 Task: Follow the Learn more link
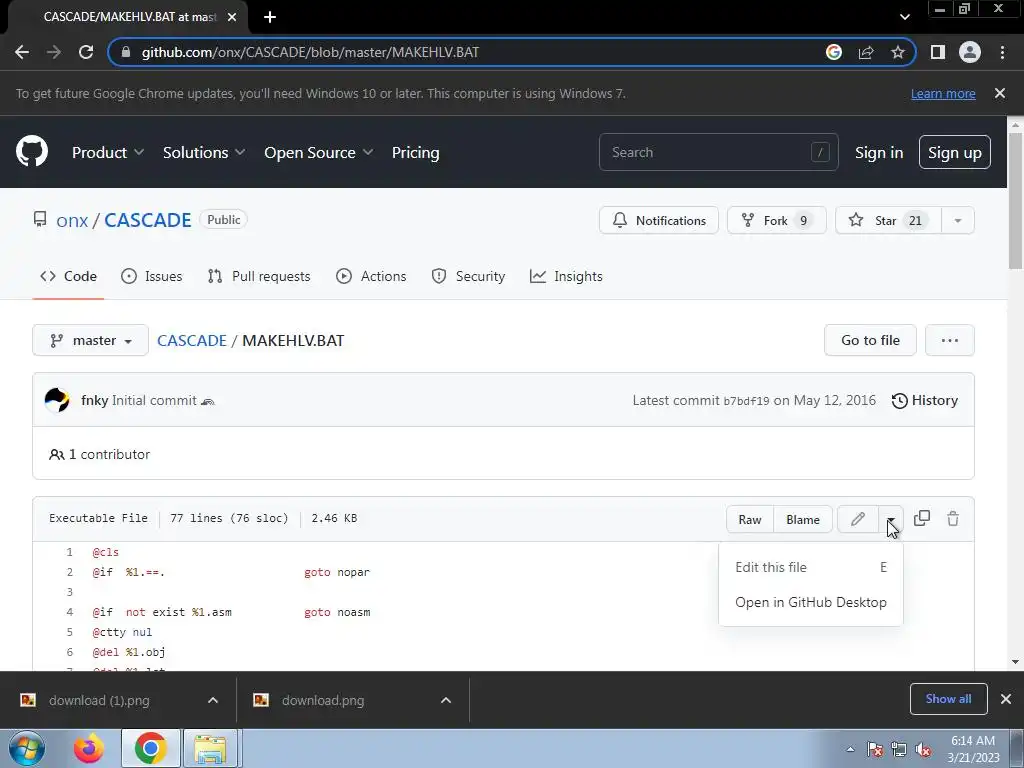(x=943, y=93)
